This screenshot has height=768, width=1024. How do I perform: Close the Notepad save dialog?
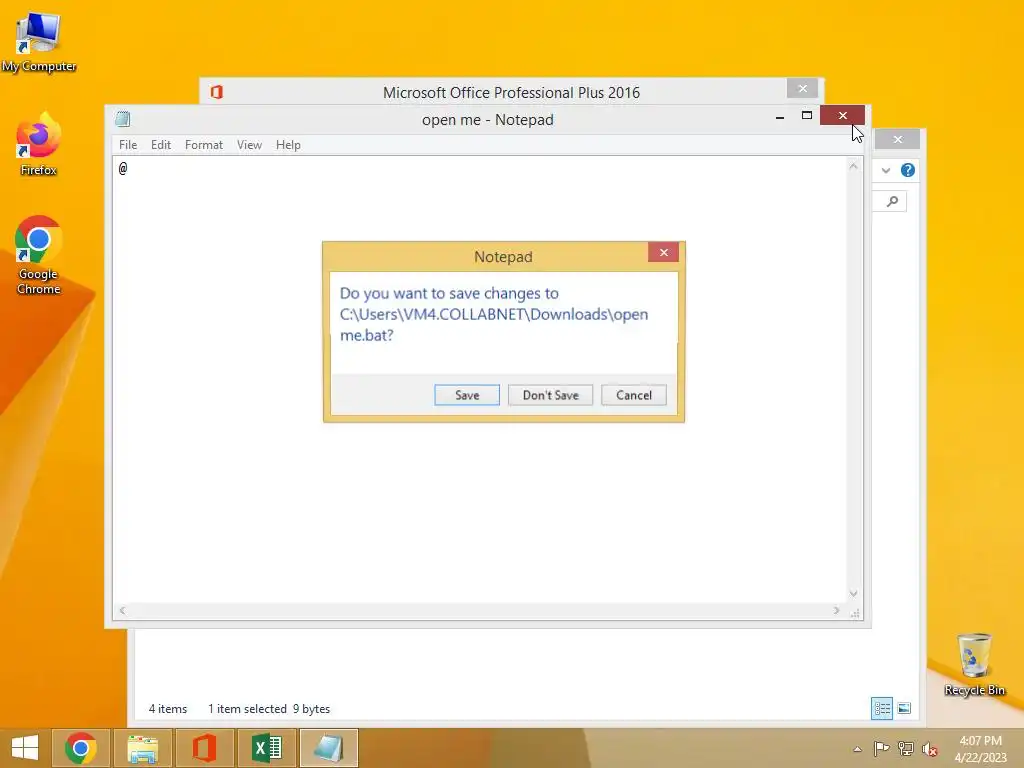tap(664, 252)
